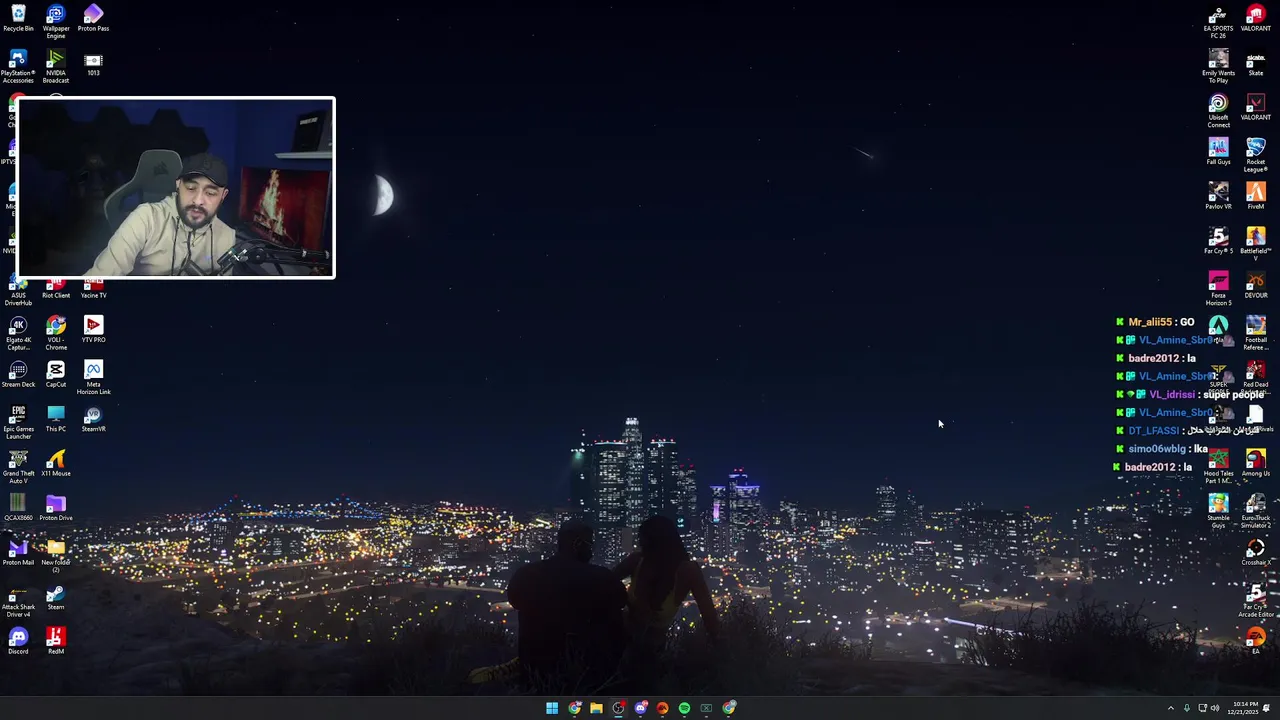
Task: Launch the Skate desktop shortcut
Action: click(x=1256, y=63)
